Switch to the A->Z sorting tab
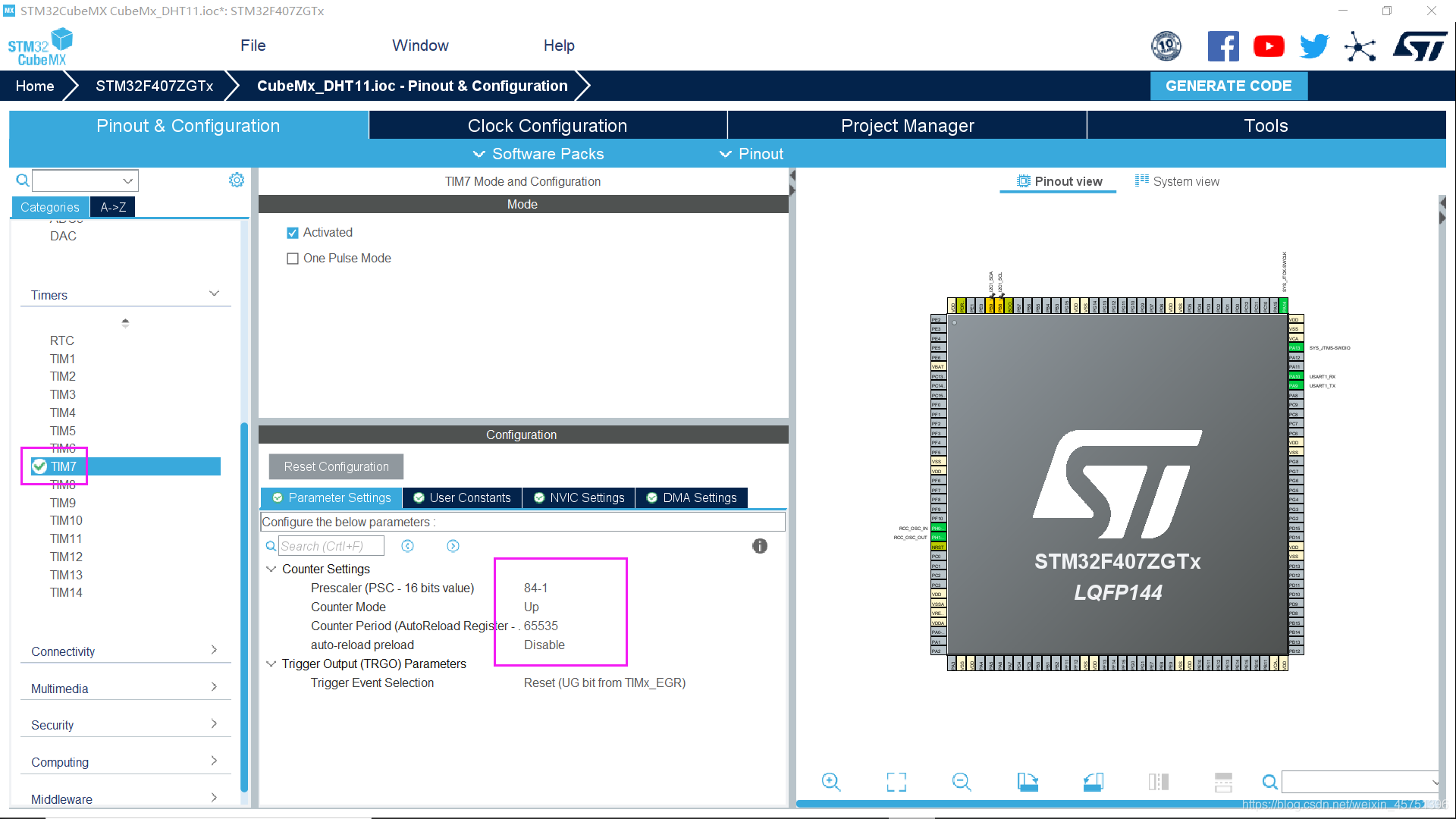The height and width of the screenshot is (819, 1456). 113,207
